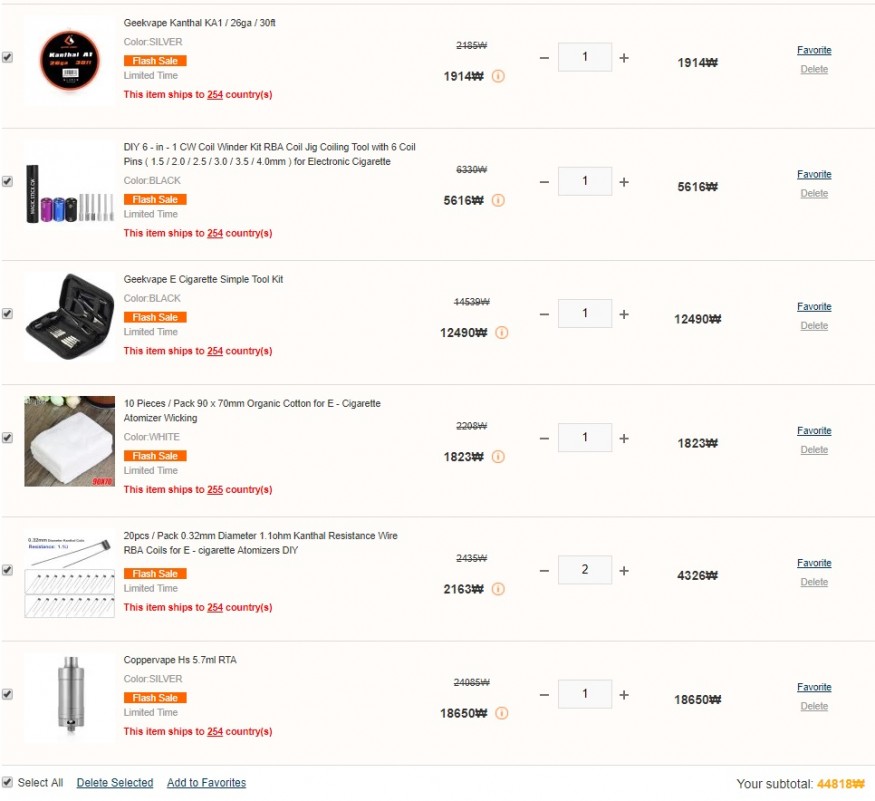Click the Delete Selected link
This screenshot has width=875, height=801.
(x=115, y=783)
